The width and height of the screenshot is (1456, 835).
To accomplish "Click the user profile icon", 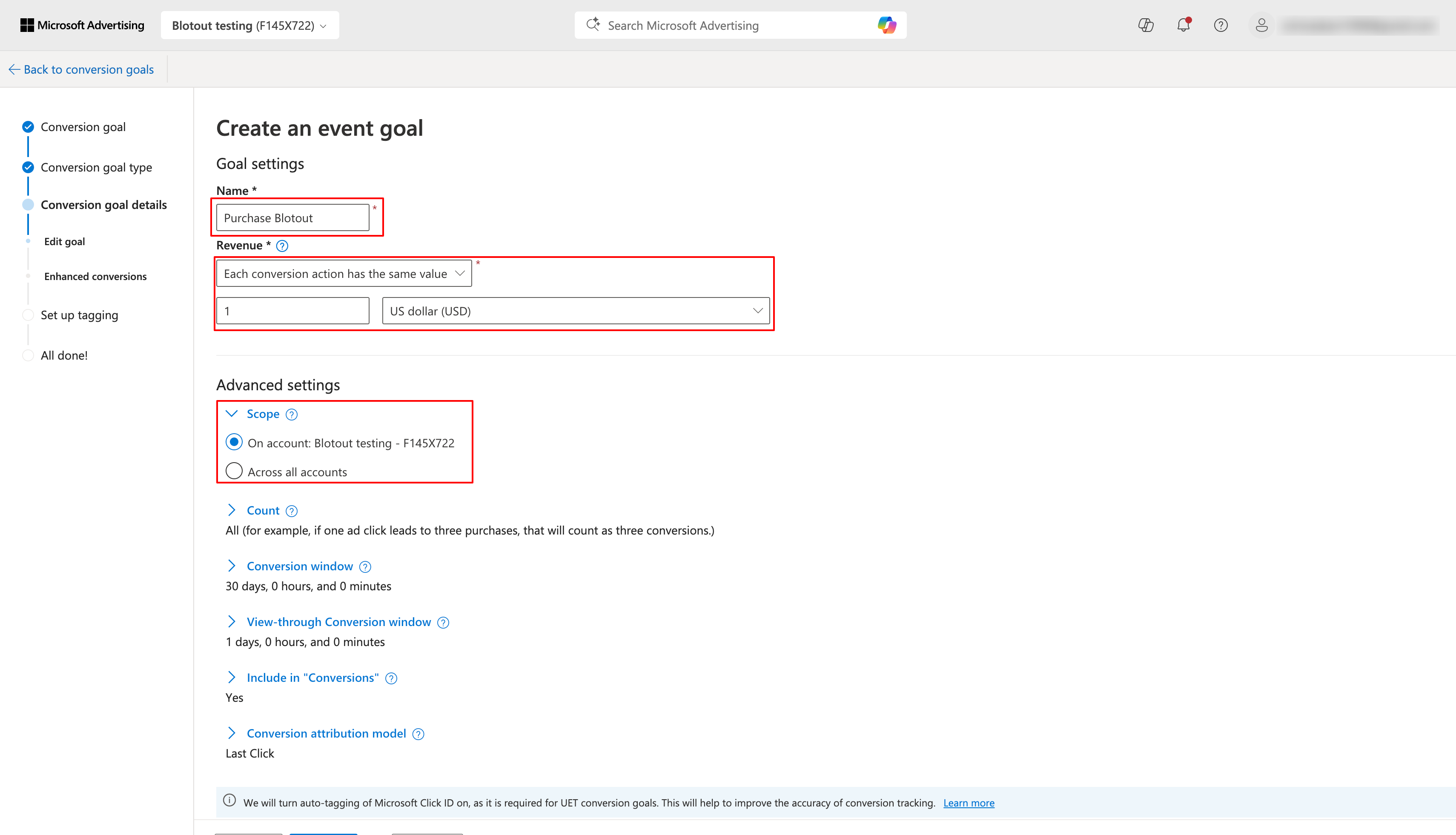I will click(1261, 25).
